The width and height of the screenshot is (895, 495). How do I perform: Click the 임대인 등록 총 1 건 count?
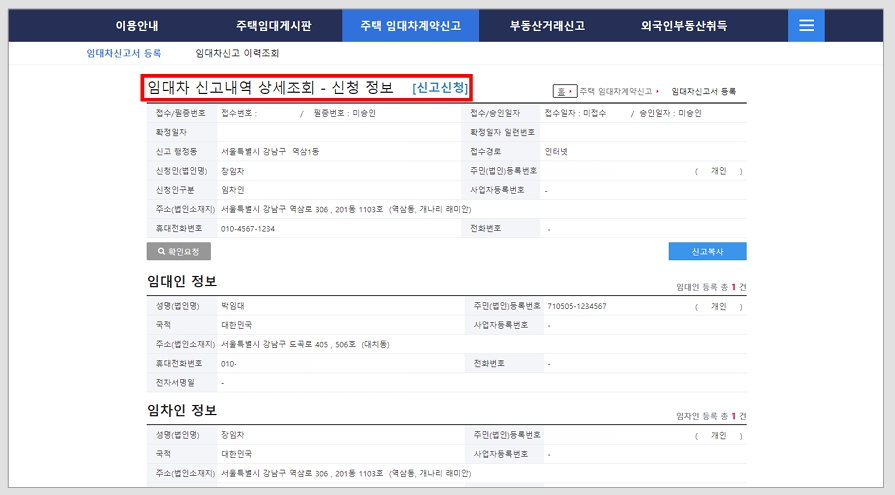[x=711, y=287]
